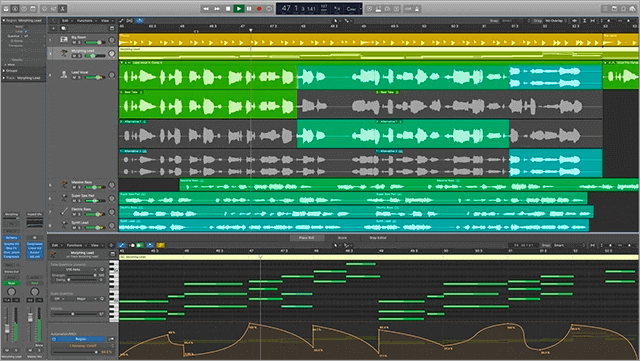640x361 pixels.
Task: Toggle the Cycle button in transport
Action: pyautogui.click(x=269, y=9)
